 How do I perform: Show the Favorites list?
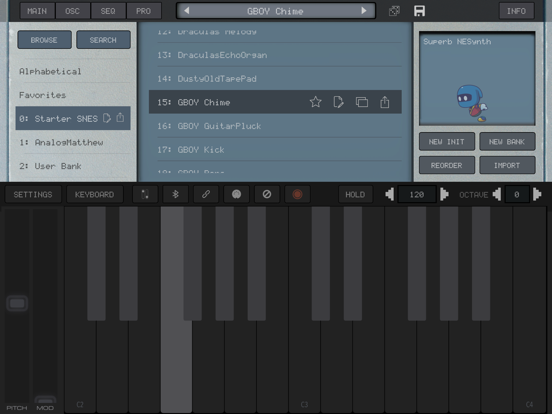[73, 95]
